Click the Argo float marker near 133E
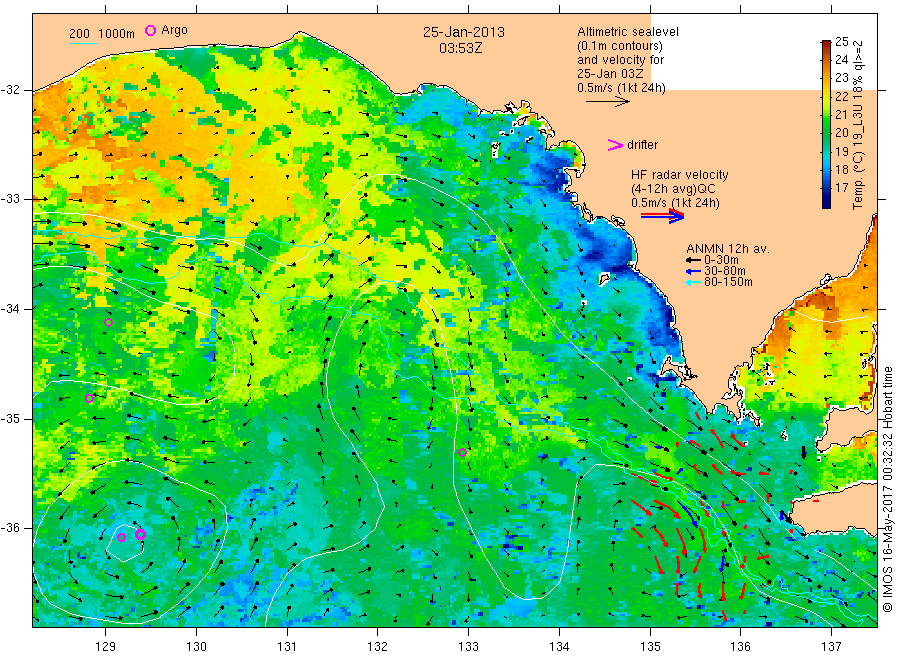Viewport: 900px width, 660px height. [x=463, y=452]
